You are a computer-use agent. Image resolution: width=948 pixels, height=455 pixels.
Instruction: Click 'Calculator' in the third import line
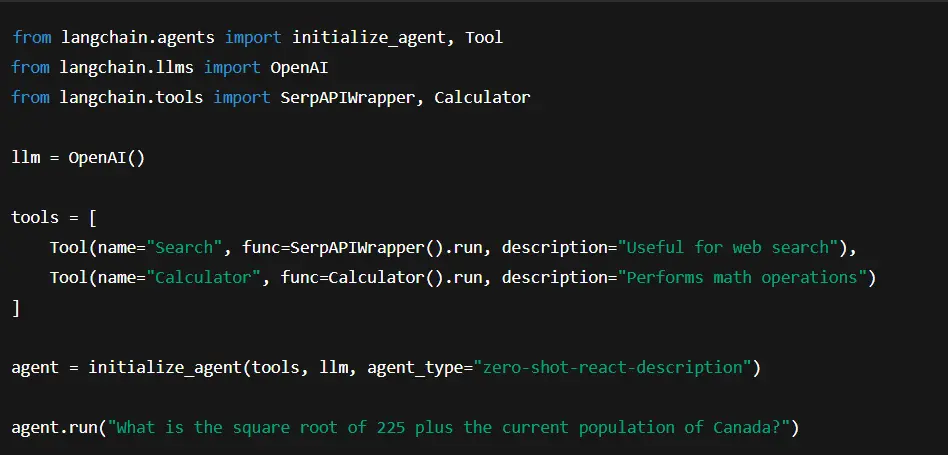click(482, 97)
